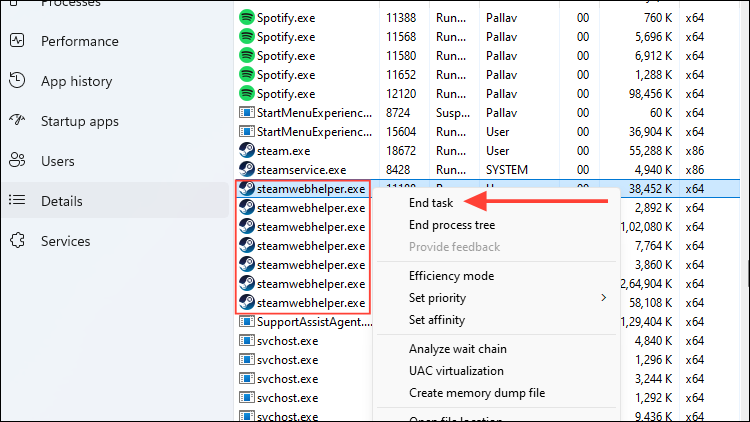This screenshot has width=750, height=422.
Task: Click svchost.exe icon with 4,840 K memory
Action: click(246, 341)
